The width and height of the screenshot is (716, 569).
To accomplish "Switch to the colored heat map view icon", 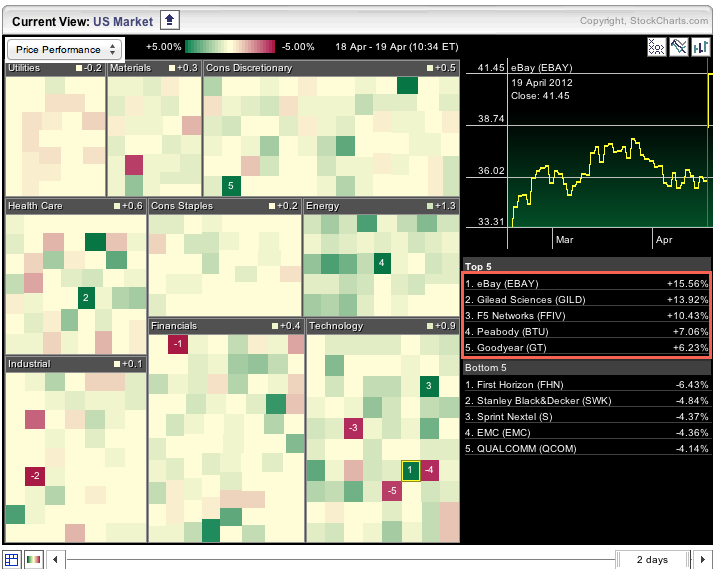I will pos(33,559).
